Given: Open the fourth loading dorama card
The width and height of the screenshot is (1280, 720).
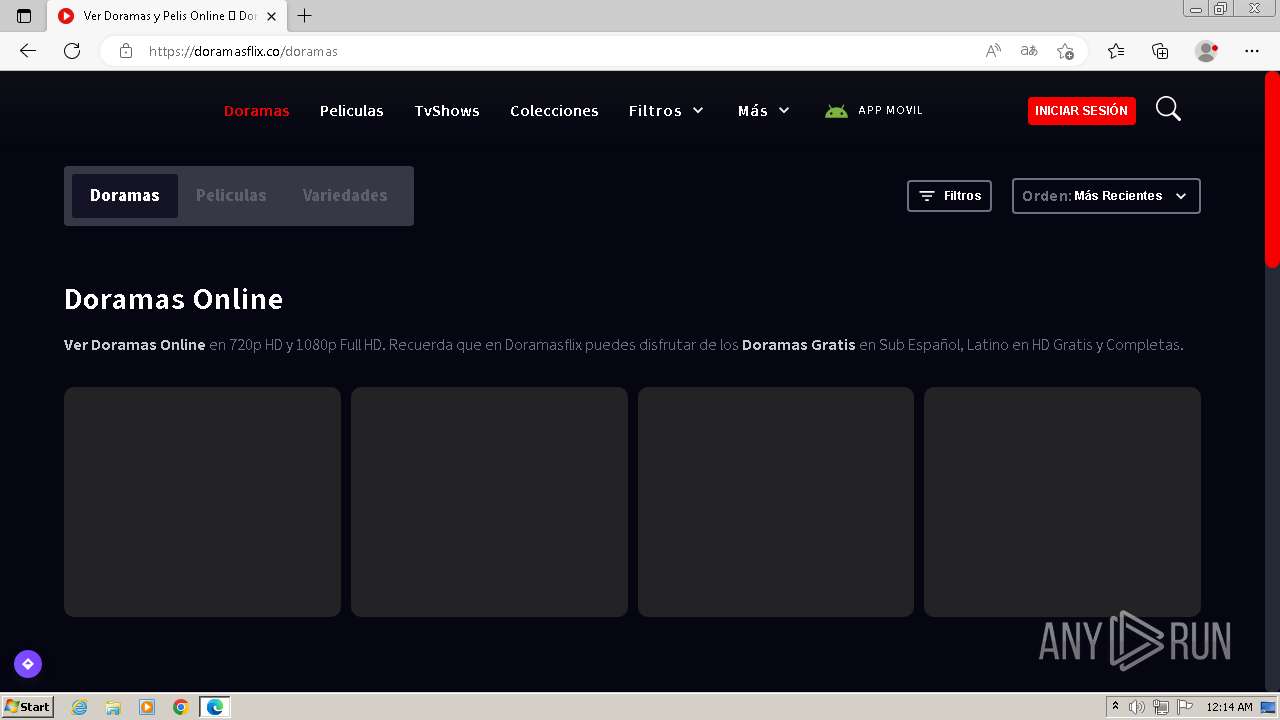Looking at the screenshot, I should coord(1062,502).
